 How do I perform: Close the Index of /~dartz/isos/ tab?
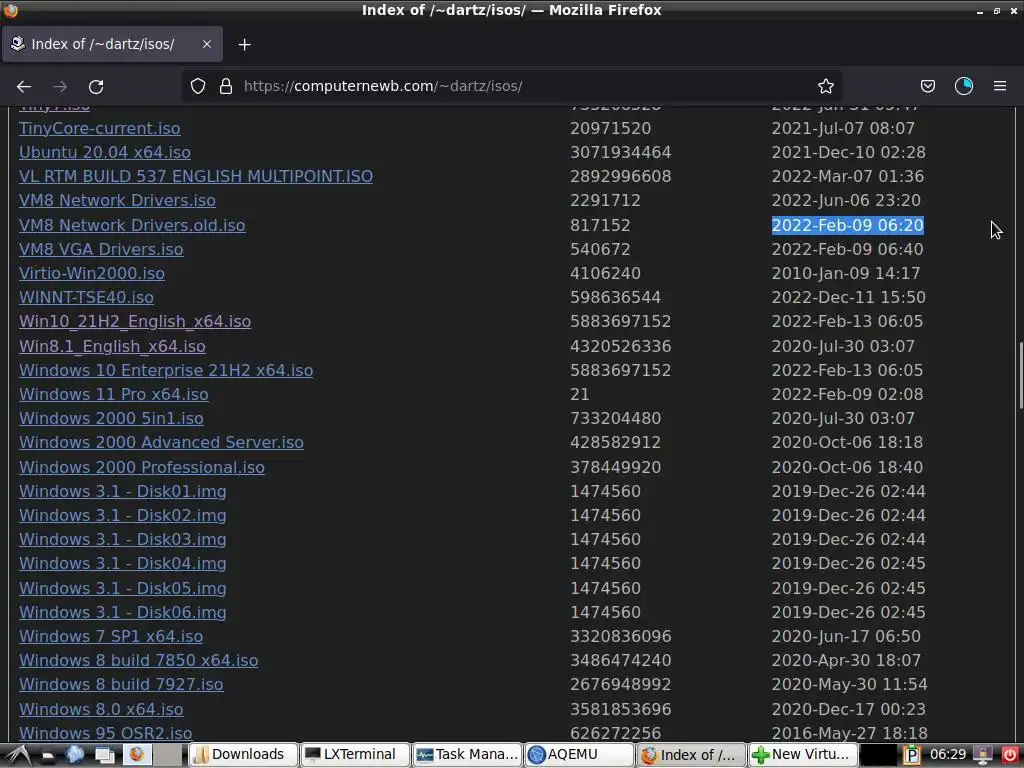pyautogui.click(x=206, y=44)
